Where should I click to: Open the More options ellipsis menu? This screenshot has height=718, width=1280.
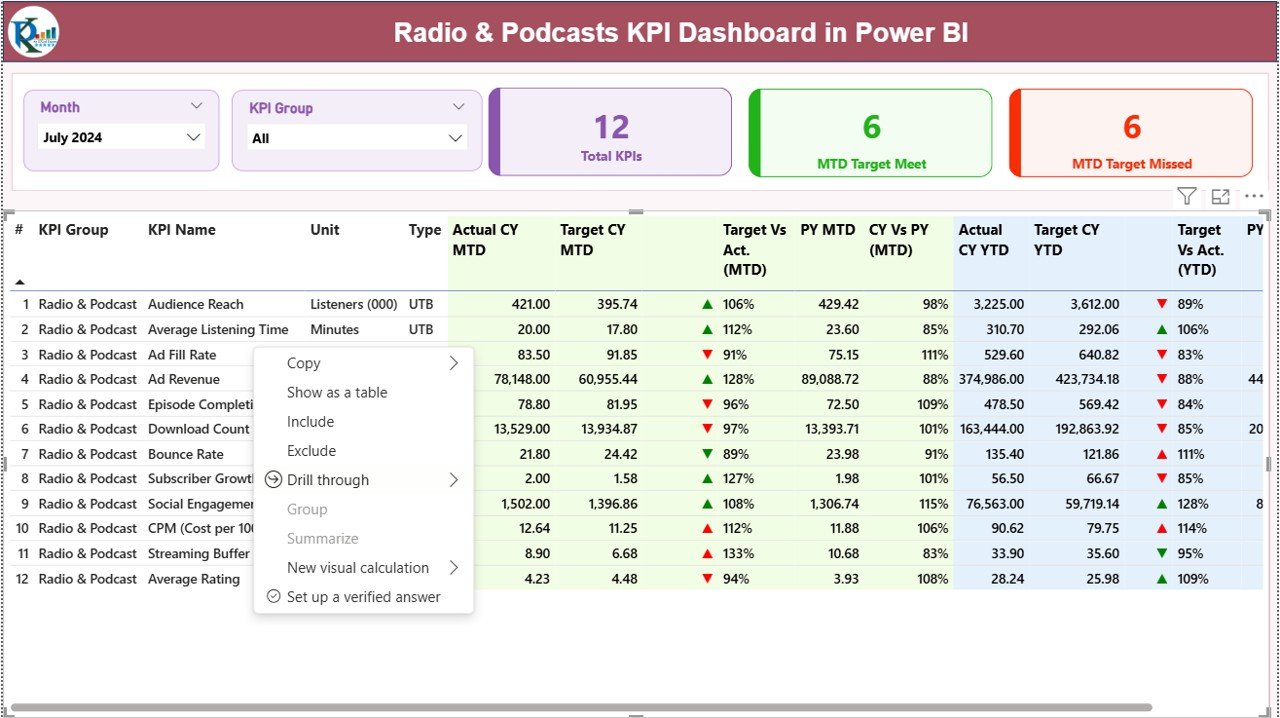pos(1254,197)
